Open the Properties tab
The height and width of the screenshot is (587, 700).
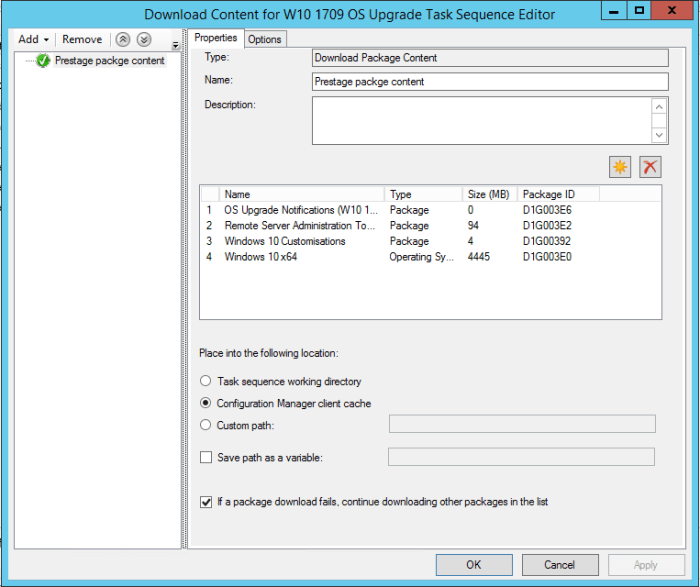216,38
